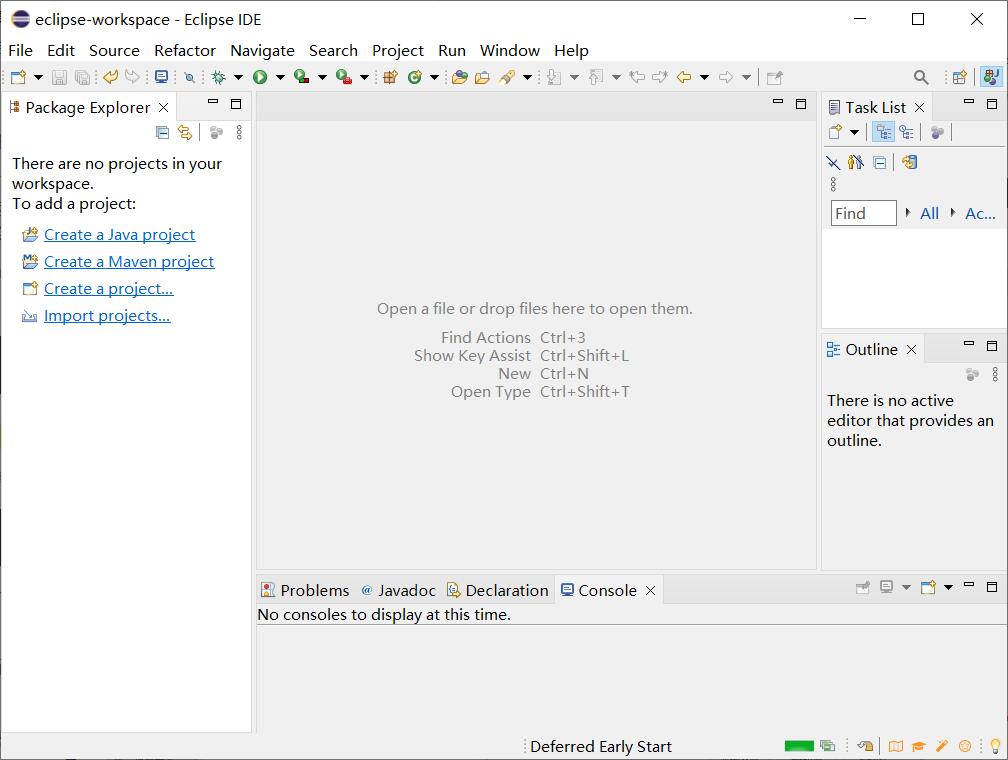
Task: Toggle Hide Completed Tasks in Task List
Action: pos(833,163)
